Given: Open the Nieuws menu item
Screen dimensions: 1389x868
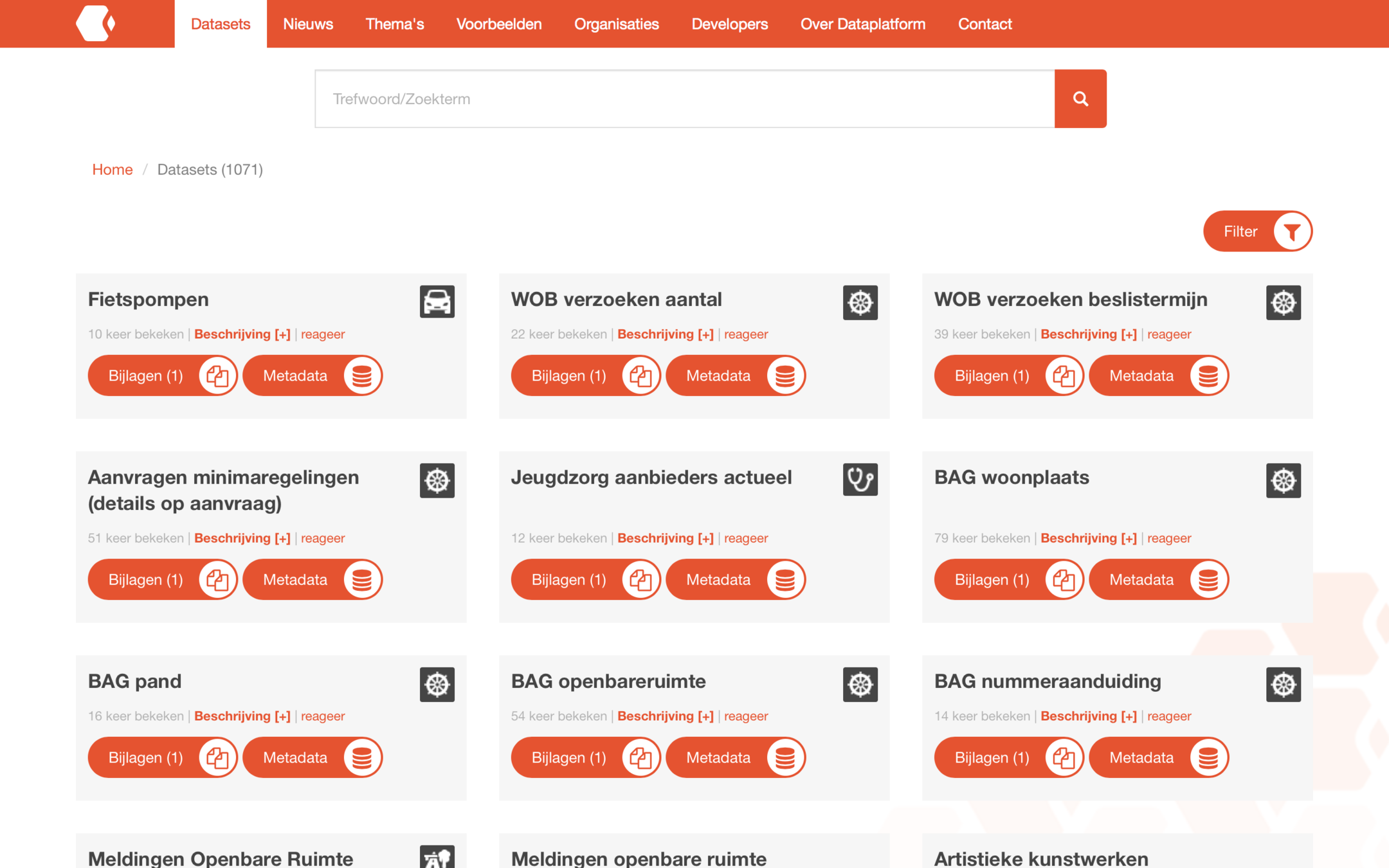Looking at the screenshot, I should pos(308,24).
